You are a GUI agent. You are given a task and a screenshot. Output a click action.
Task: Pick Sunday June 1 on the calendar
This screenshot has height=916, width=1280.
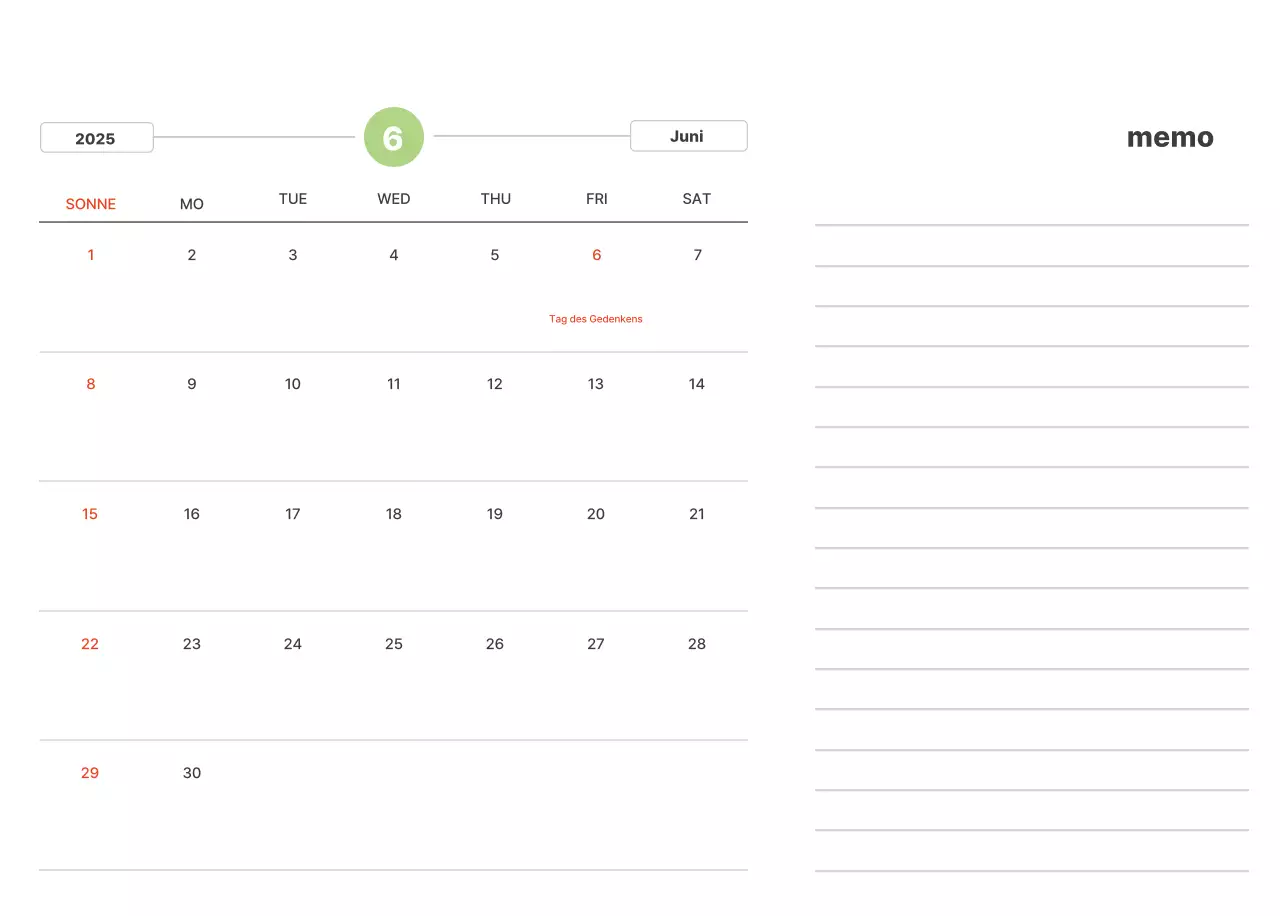point(91,255)
